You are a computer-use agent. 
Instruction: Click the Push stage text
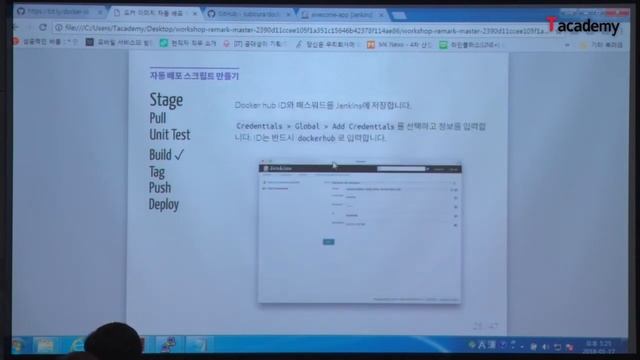[160, 188]
